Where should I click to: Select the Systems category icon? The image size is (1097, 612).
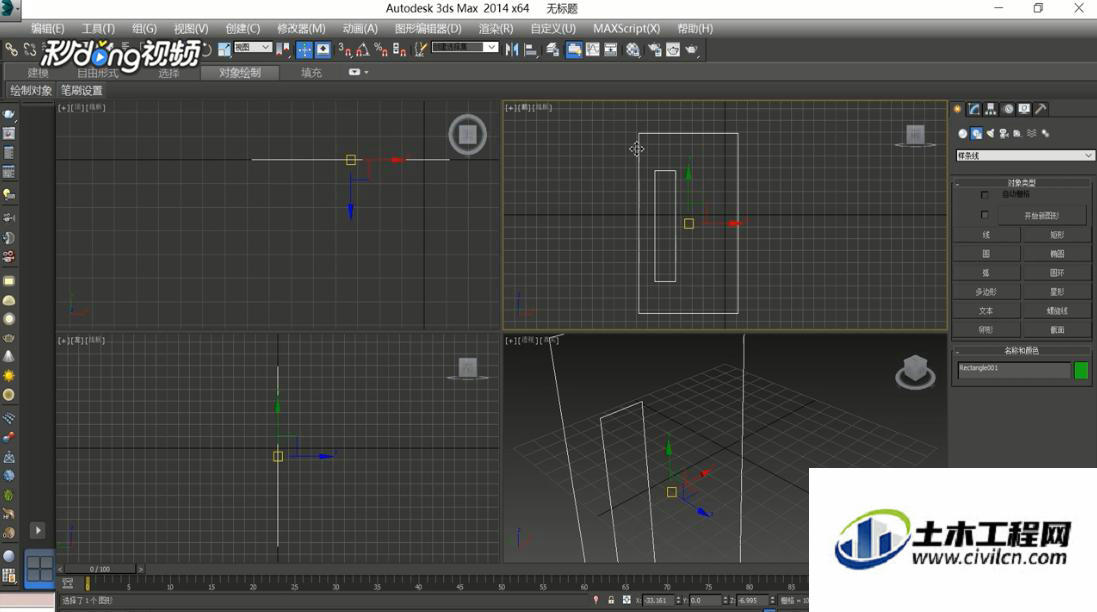[1045, 133]
